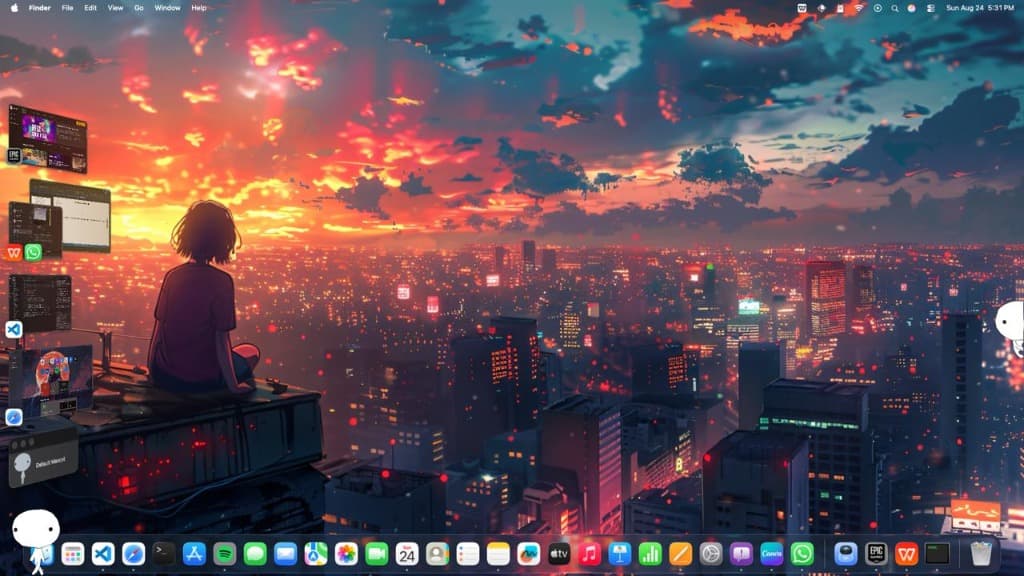Click the white mascot character on right edge

(x=1010, y=327)
